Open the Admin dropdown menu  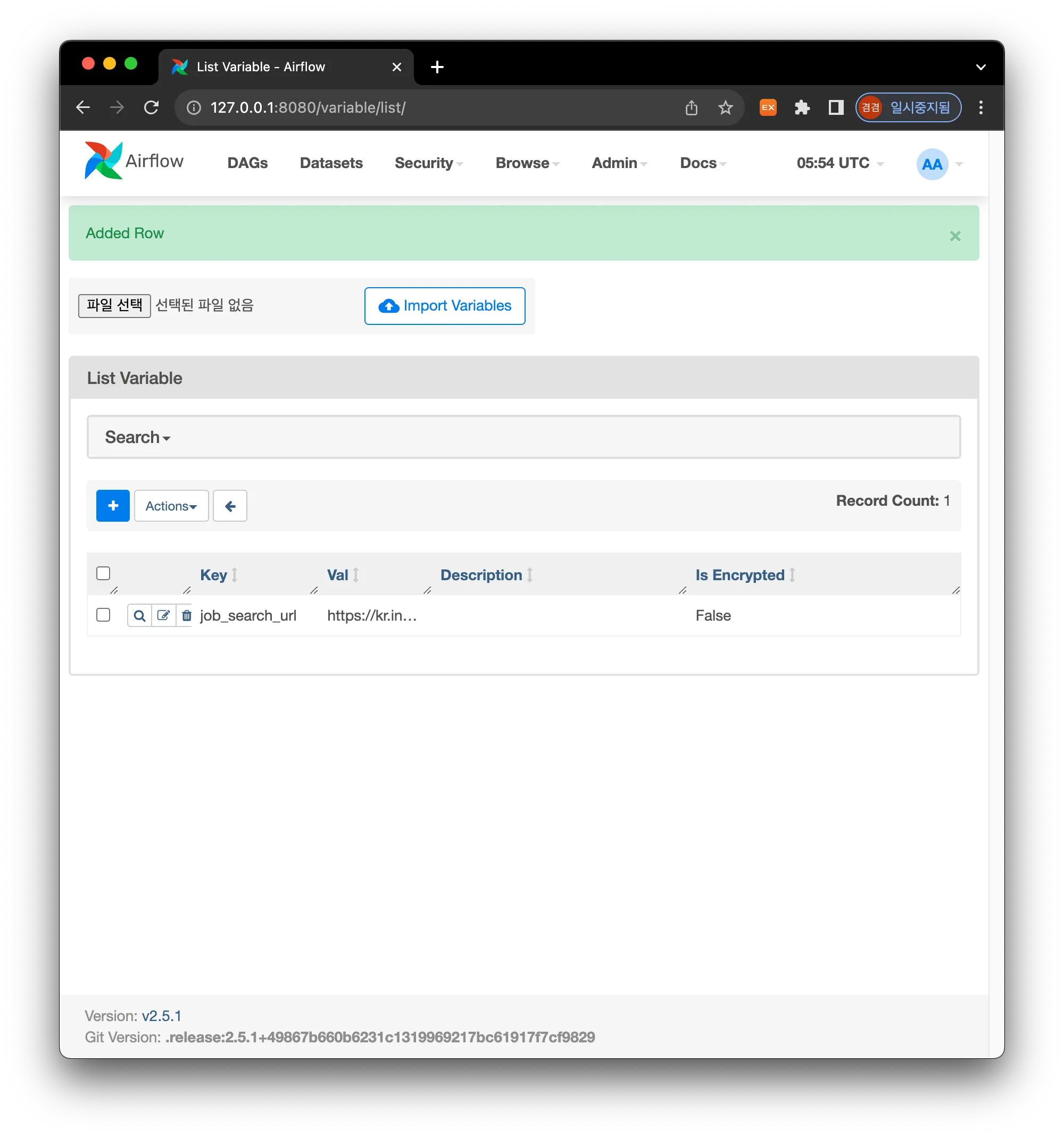pos(619,163)
